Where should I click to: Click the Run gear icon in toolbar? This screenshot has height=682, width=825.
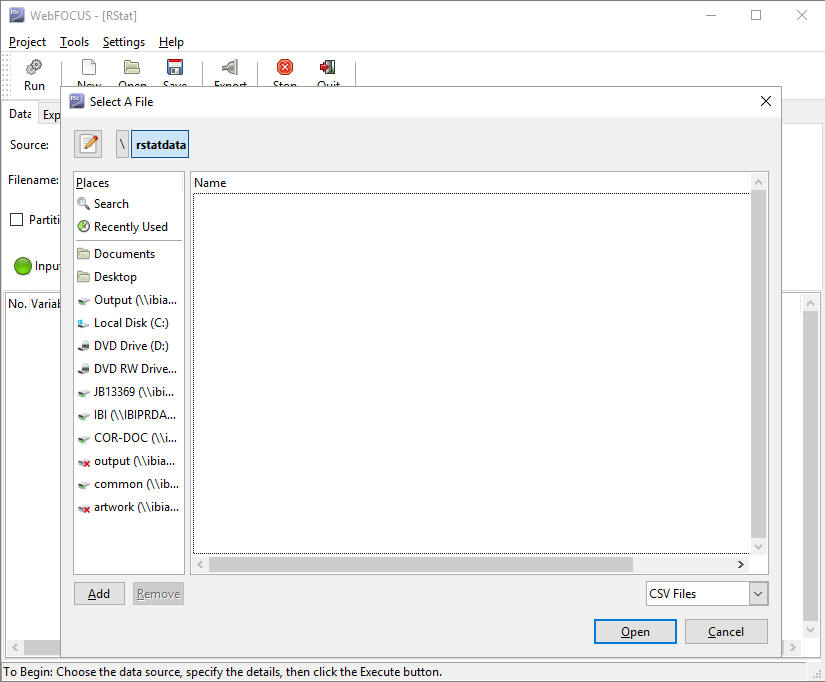(34, 67)
